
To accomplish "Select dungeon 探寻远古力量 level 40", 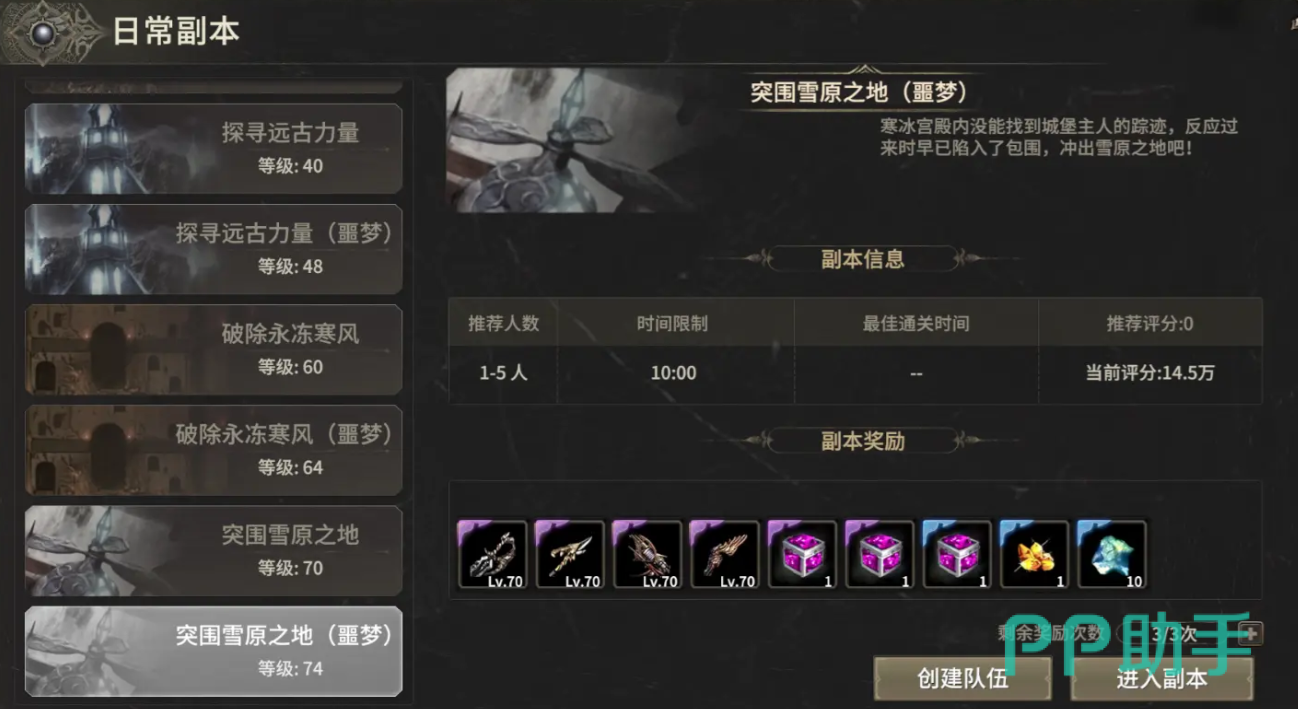I will tap(213, 148).
